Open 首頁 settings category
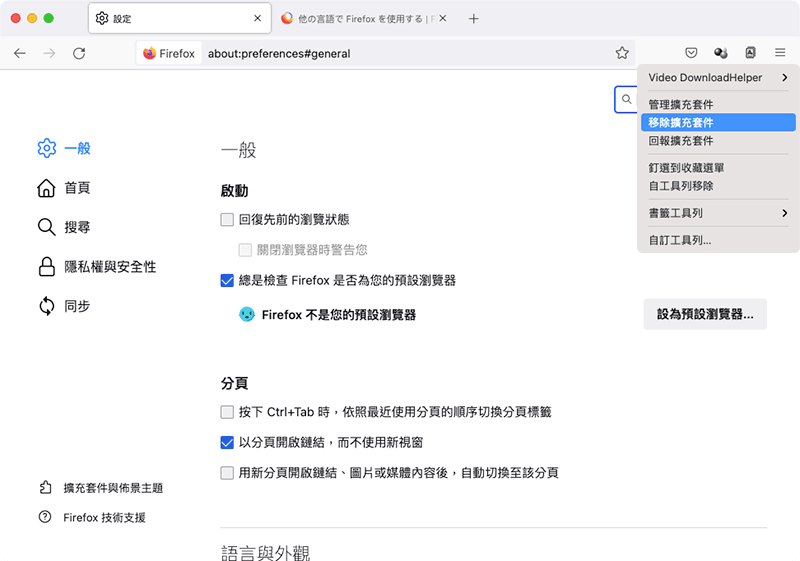Screen dimensions: 800x561 65,188
